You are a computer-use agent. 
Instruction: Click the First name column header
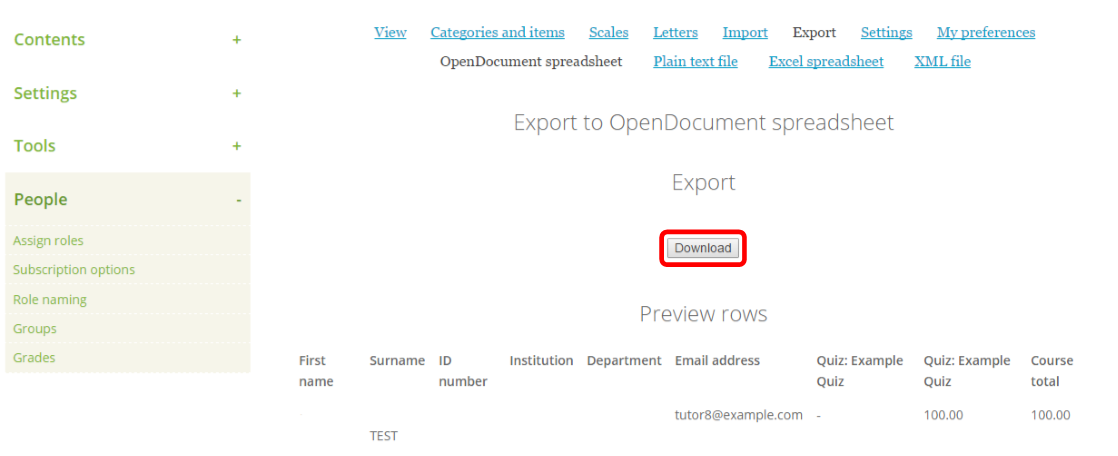pyautogui.click(x=316, y=371)
